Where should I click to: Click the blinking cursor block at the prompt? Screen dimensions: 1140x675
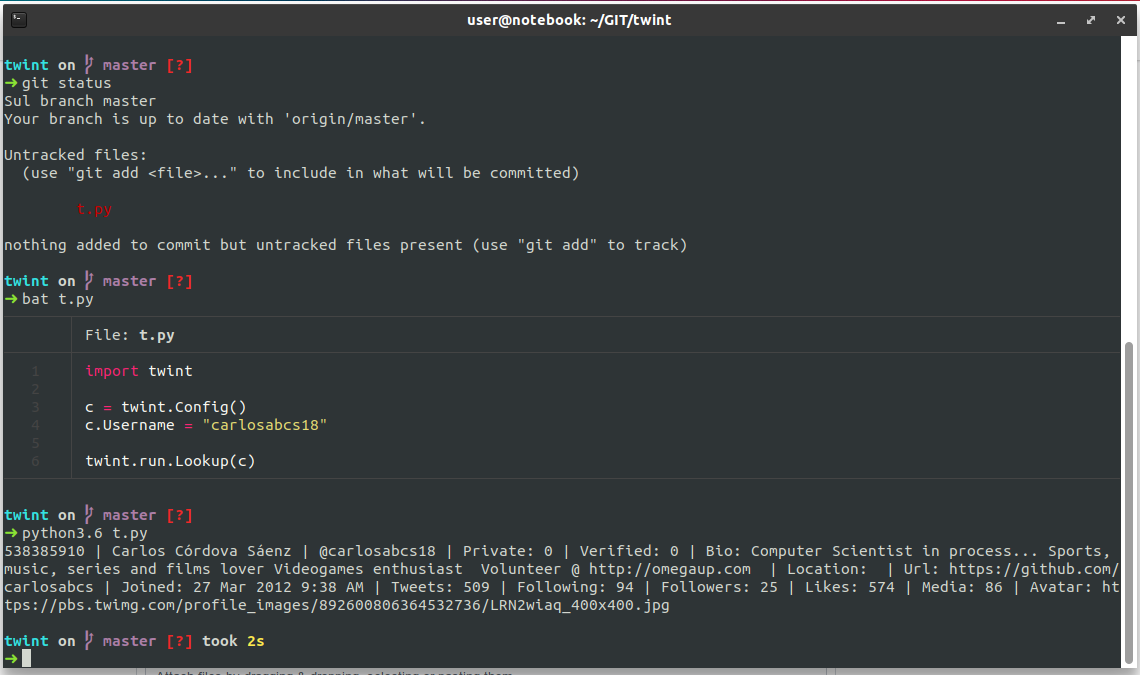tap(27, 658)
